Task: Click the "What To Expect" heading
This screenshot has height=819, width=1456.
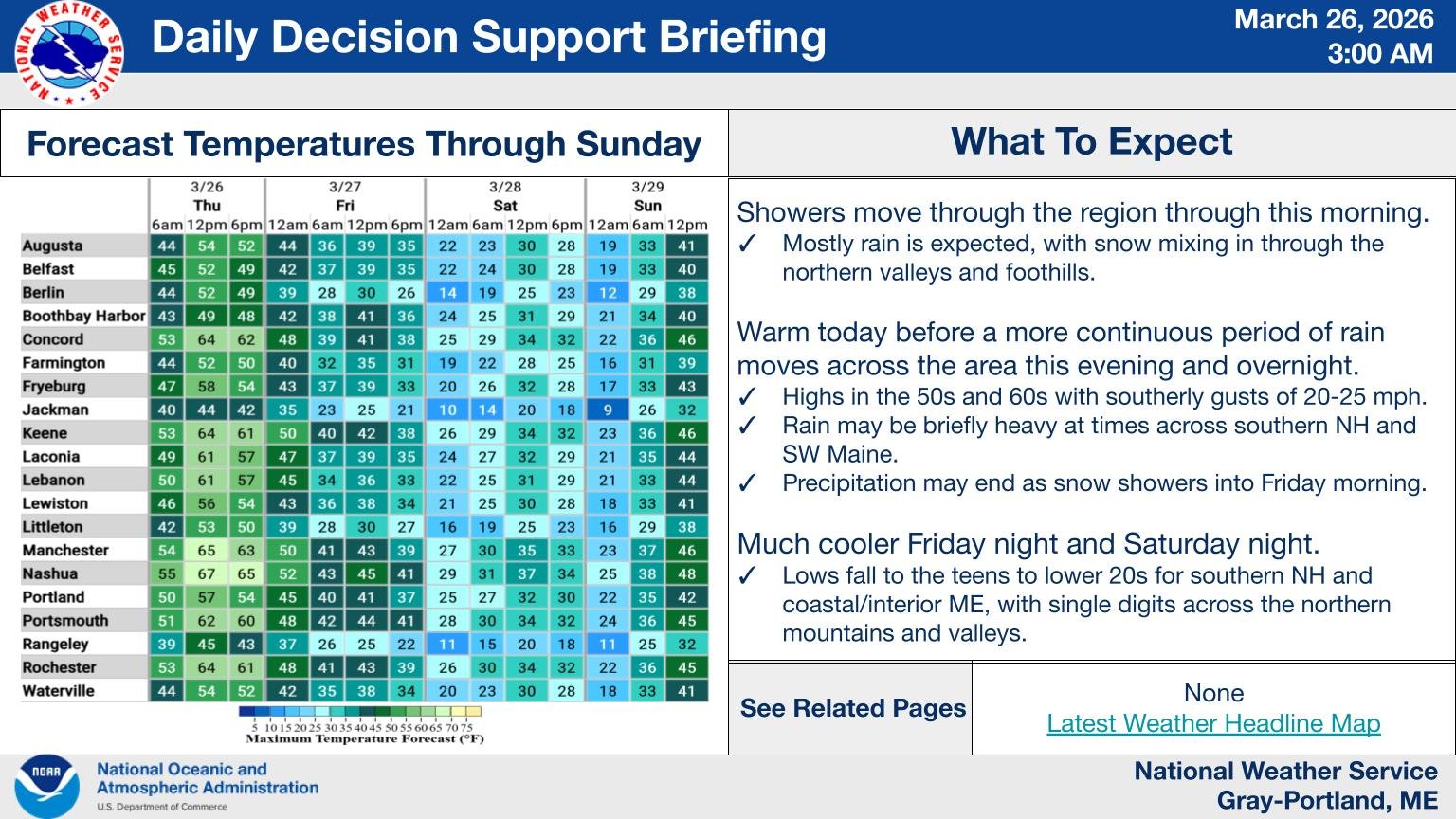Action: [x=1091, y=141]
